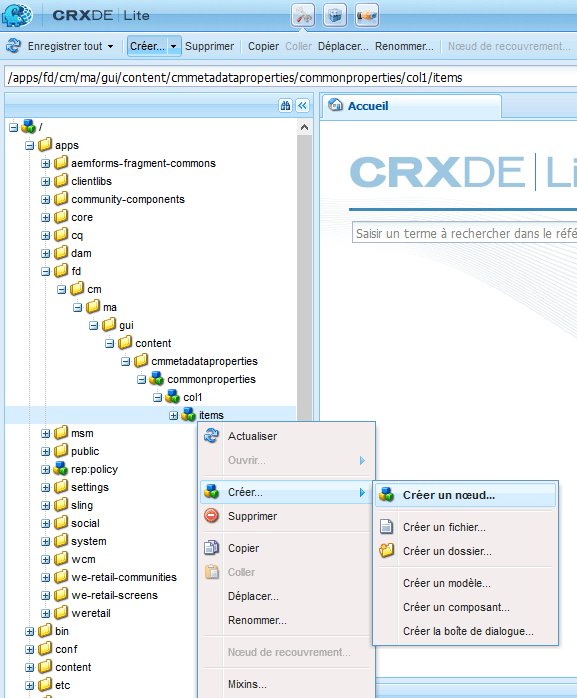Choose Renommer in the context menu
577x698 pixels.
tap(287, 620)
